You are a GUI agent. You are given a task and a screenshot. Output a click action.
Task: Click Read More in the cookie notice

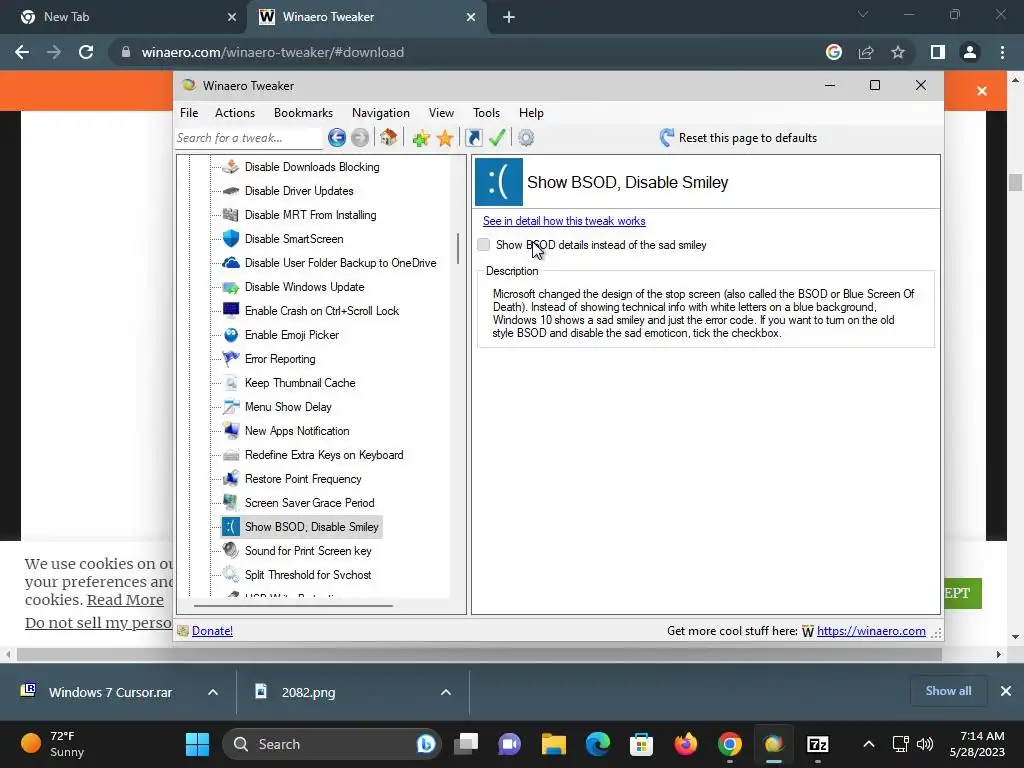[x=125, y=600]
